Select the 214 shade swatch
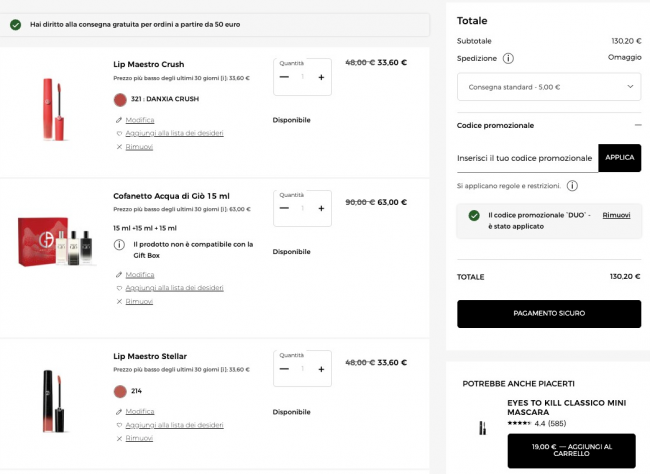 tap(120, 391)
